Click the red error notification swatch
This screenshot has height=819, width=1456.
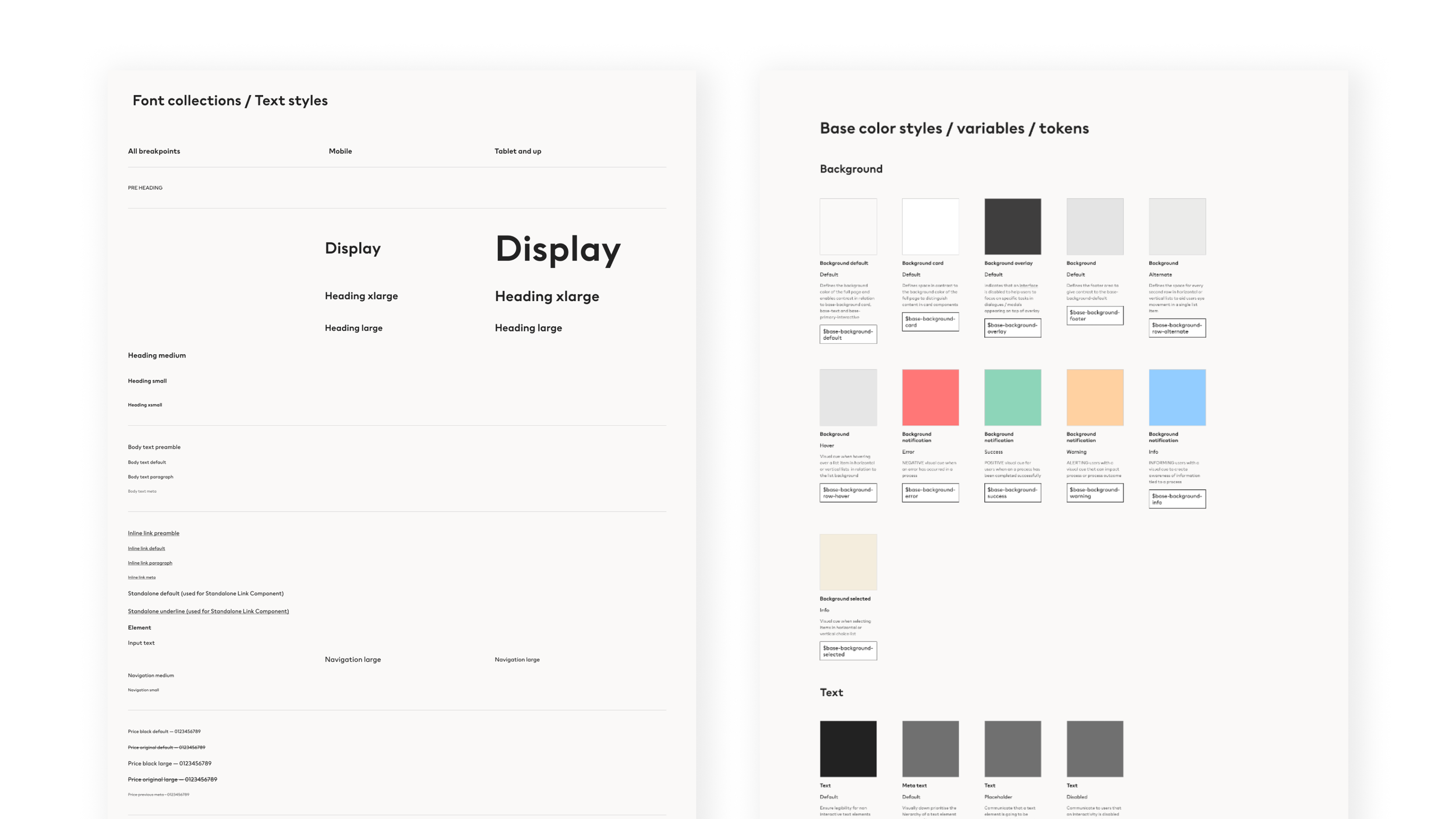(930, 397)
